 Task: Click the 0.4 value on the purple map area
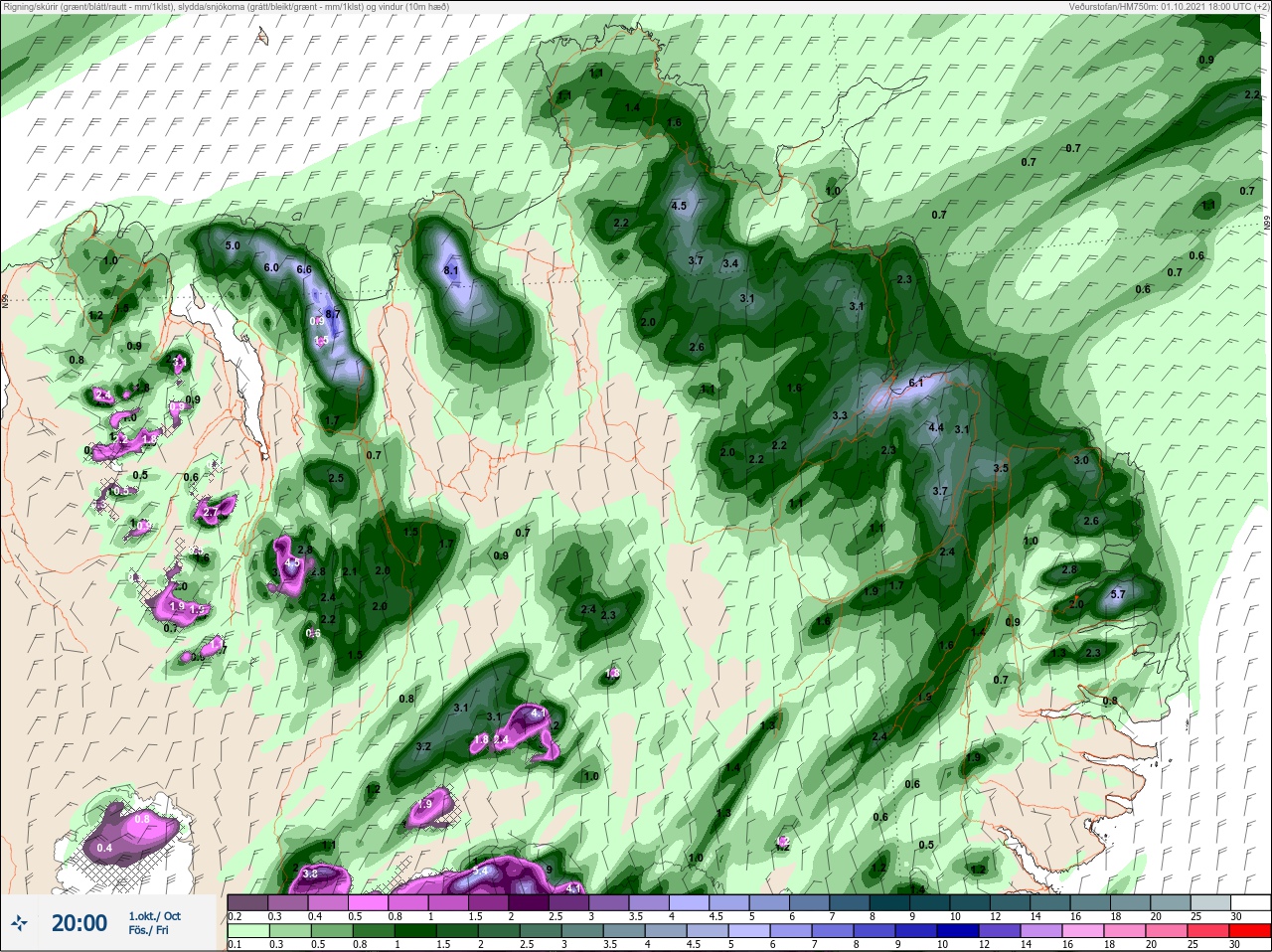[x=104, y=848]
